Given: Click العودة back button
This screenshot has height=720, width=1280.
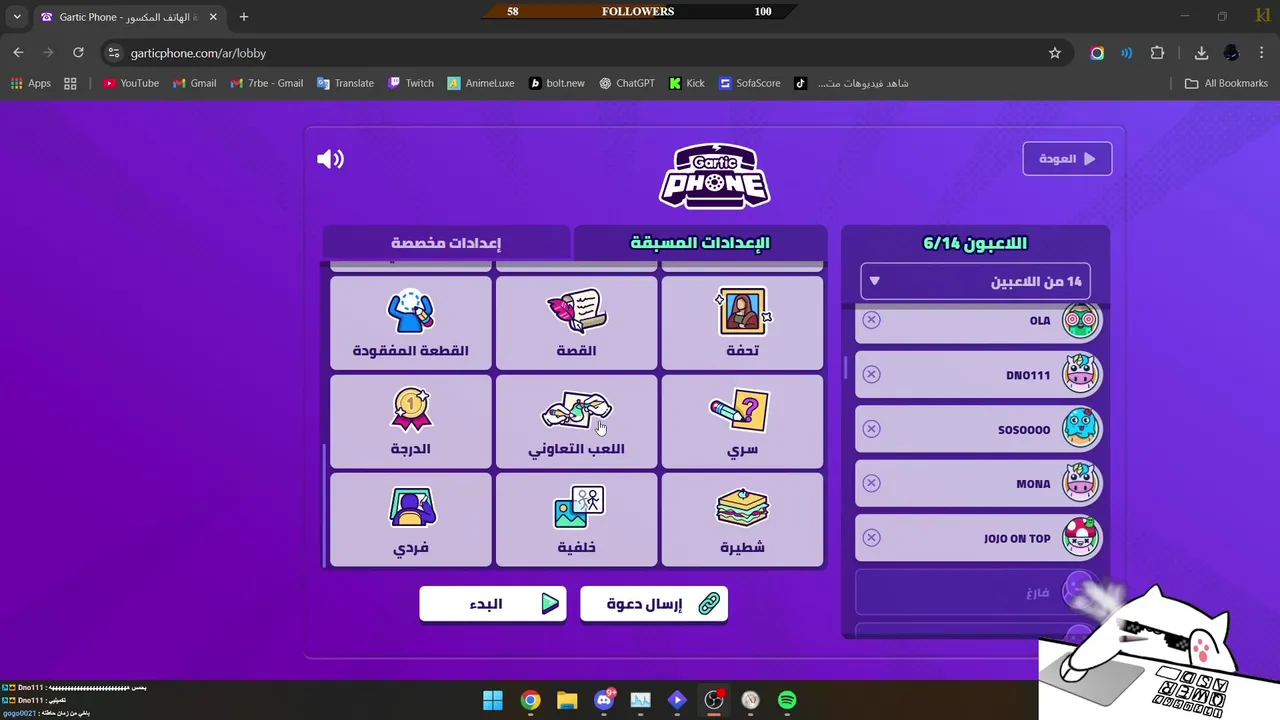Looking at the screenshot, I should pos(1067,159).
